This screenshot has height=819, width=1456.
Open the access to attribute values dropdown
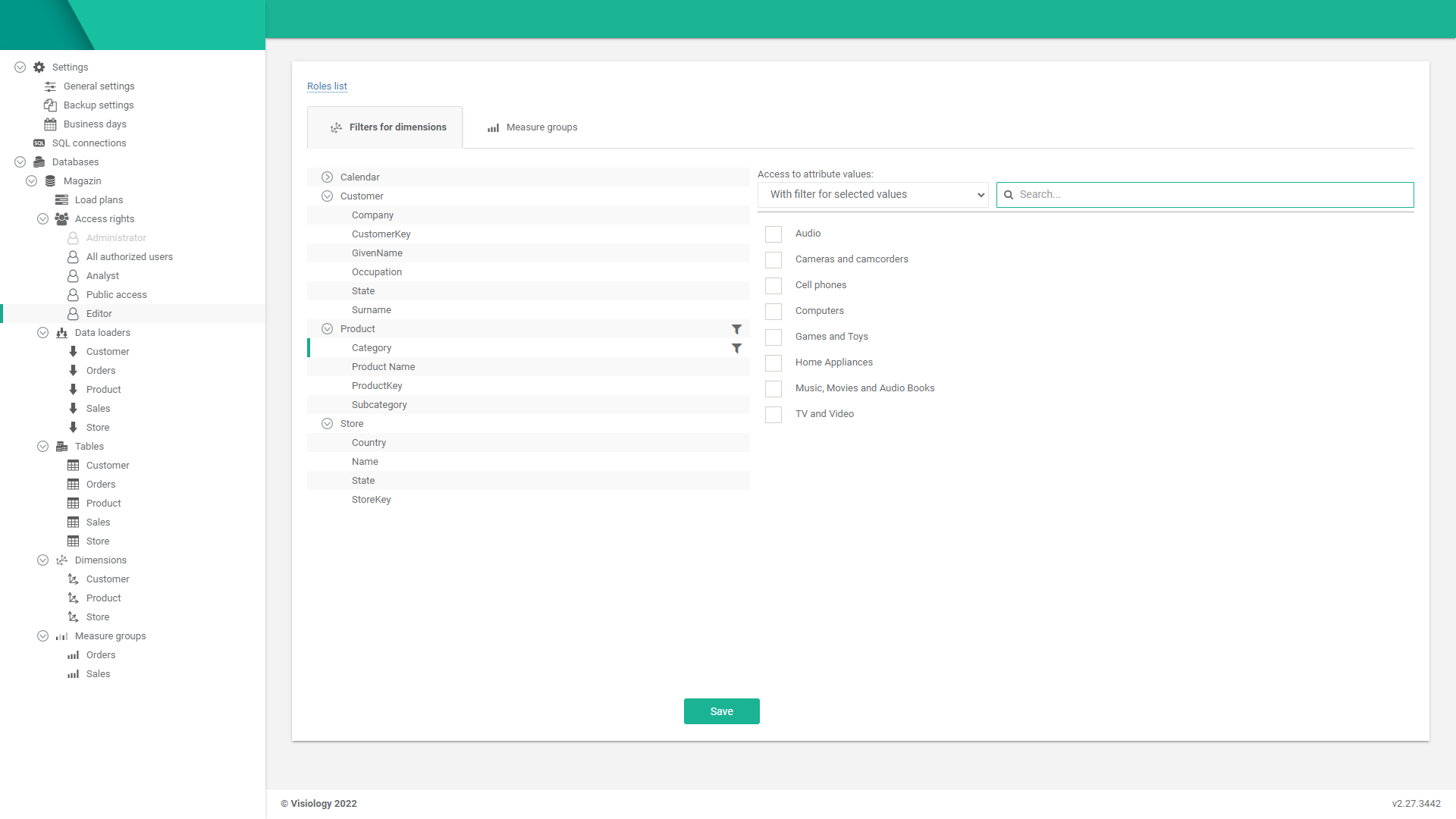coord(872,195)
